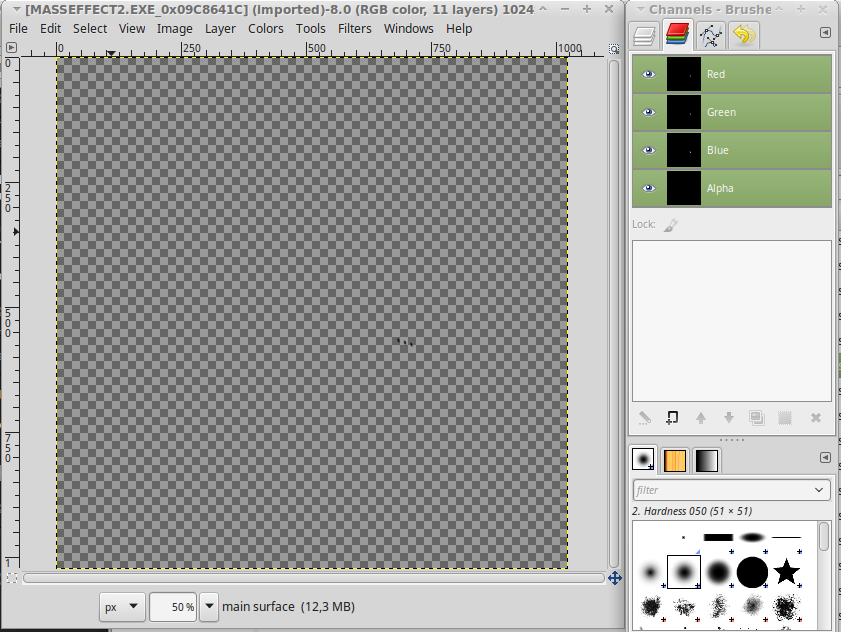The width and height of the screenshot is (841, 632).
Task: Select the Alpha channel thumbnail
Action: pyautogui.click(x=684, y=188)
